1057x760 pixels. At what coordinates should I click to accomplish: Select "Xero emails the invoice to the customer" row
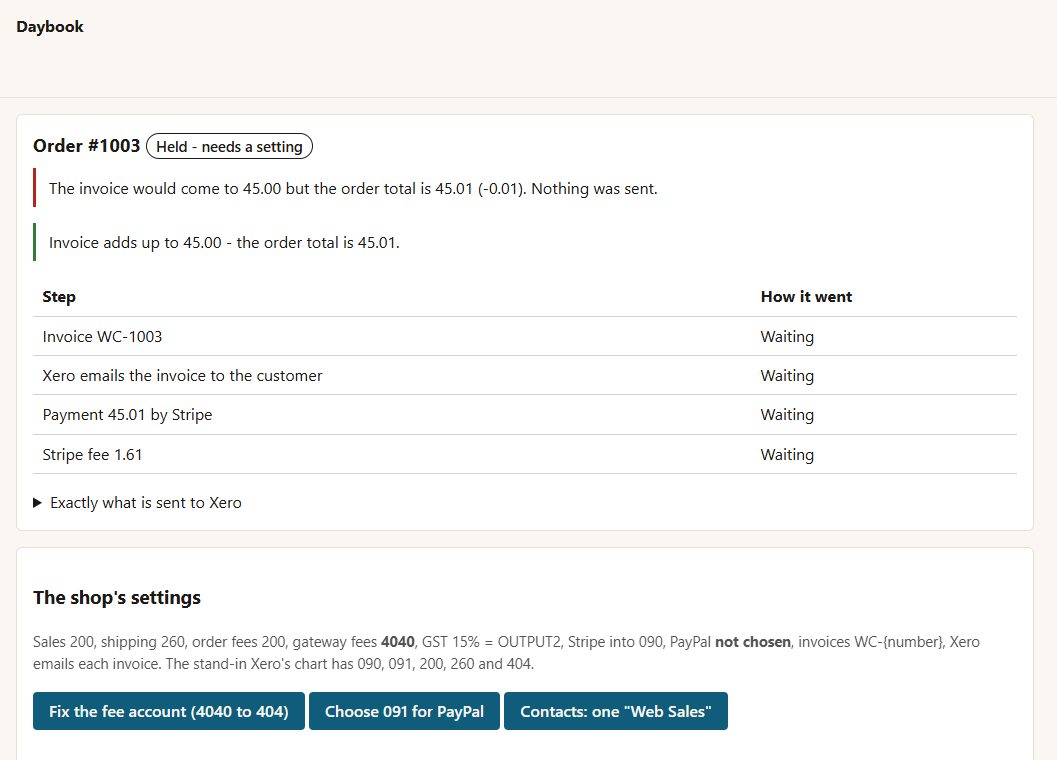click(x=525, y=376)
